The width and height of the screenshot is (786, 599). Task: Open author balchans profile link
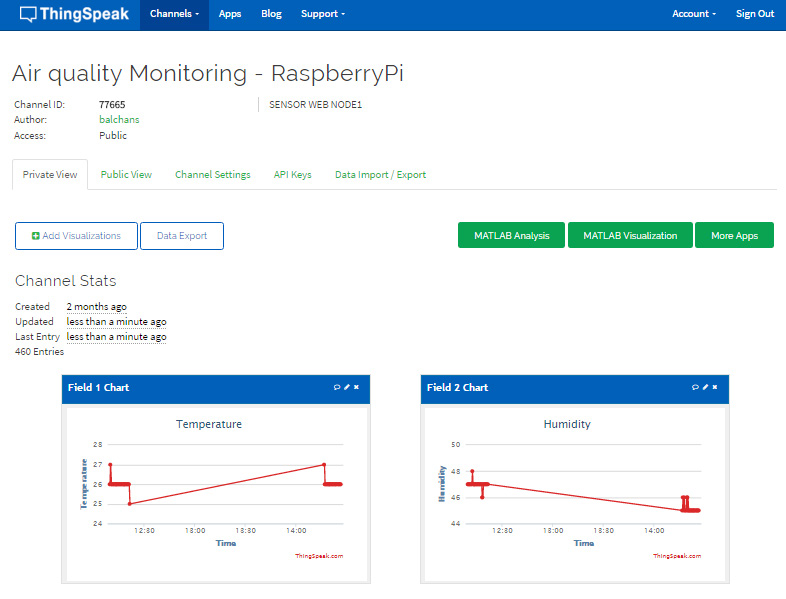point(119,119)
